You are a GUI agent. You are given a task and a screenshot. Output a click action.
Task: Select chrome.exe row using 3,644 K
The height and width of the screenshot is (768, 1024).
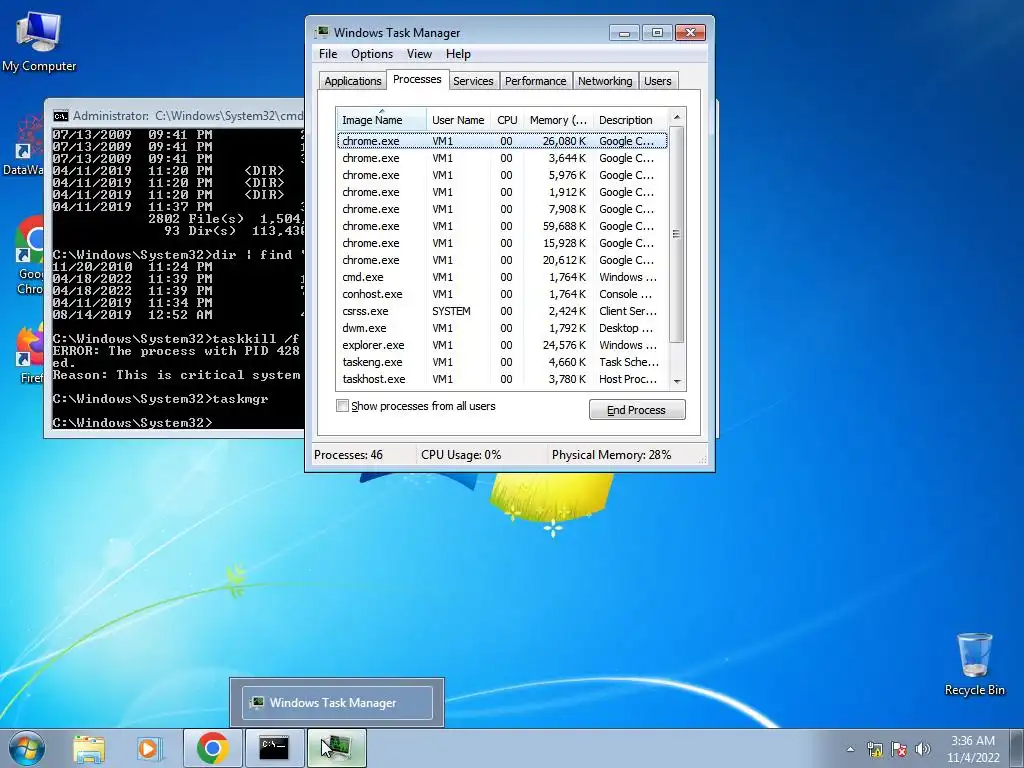502,158
